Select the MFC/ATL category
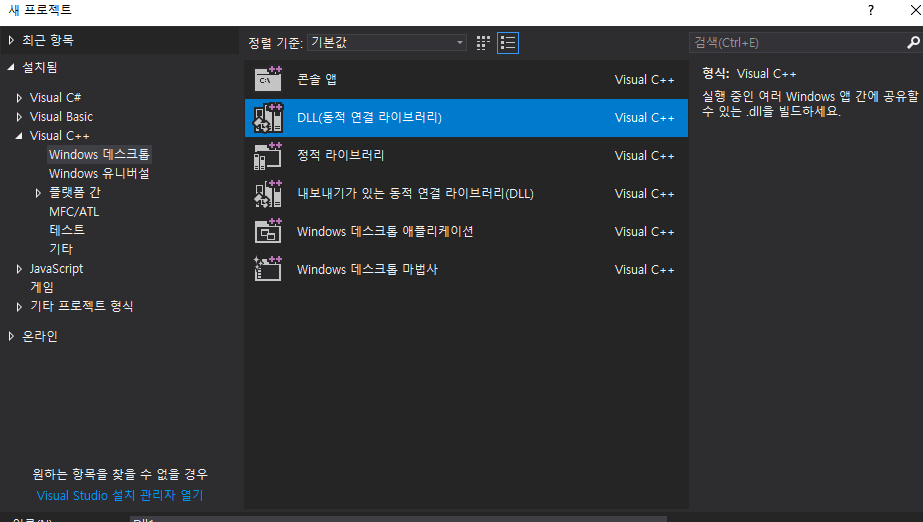Image resolution: width=923 pixels, height=522 pixels. [x=74, y=211]
